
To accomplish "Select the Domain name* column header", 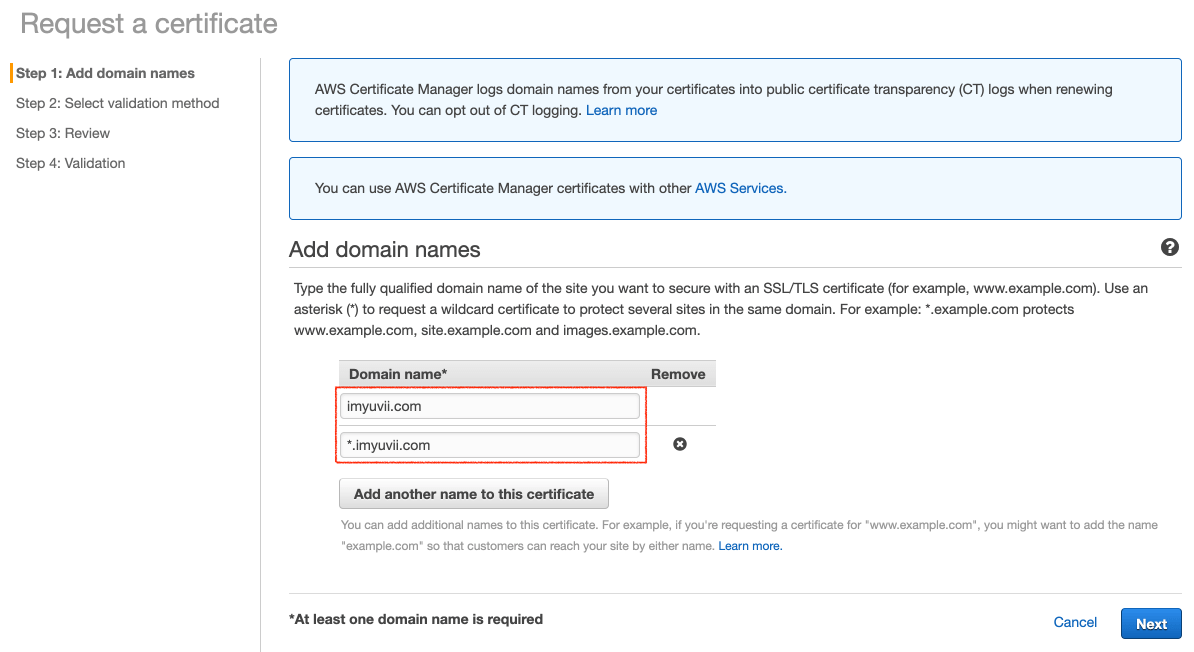I will 397,374.
